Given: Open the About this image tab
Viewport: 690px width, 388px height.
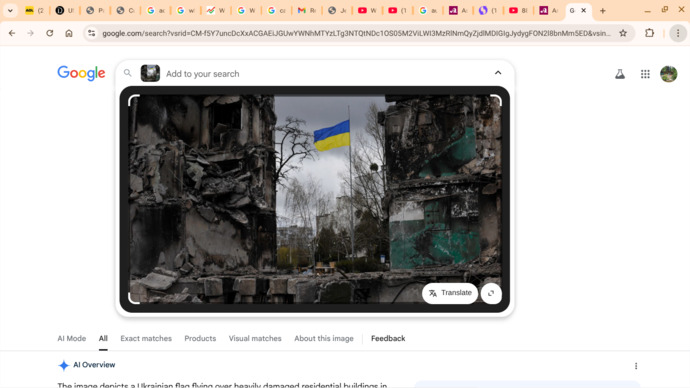Looking at the screenshot, I should [x=324, y=338].
